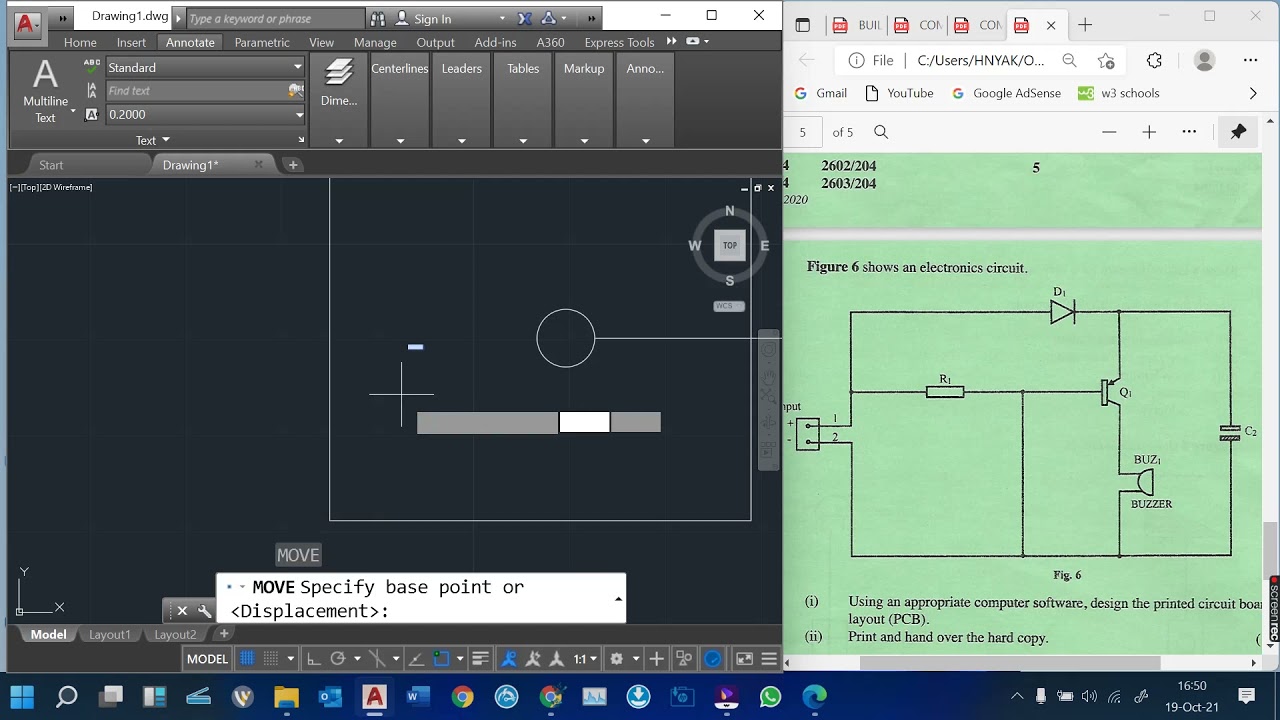Toggle snap mode dotted grid icon

click(x=271, y=658)
